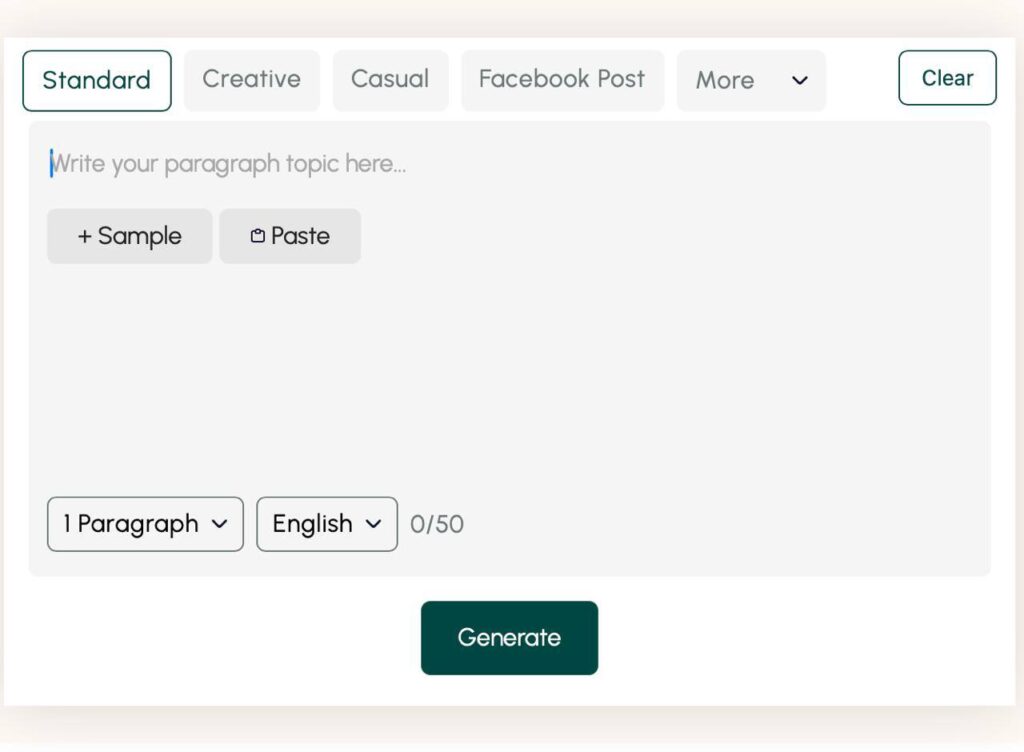1024x752 pixels.
Task: Click the blinking text caret before placeholder
Action: pos(51,164)
